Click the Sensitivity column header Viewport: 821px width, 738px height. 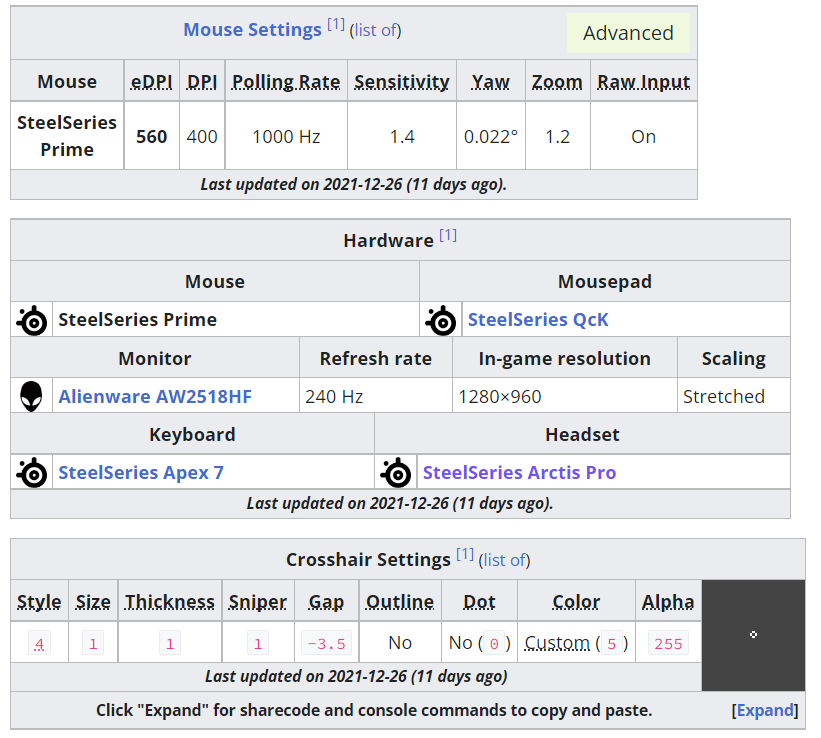[402, 82]
